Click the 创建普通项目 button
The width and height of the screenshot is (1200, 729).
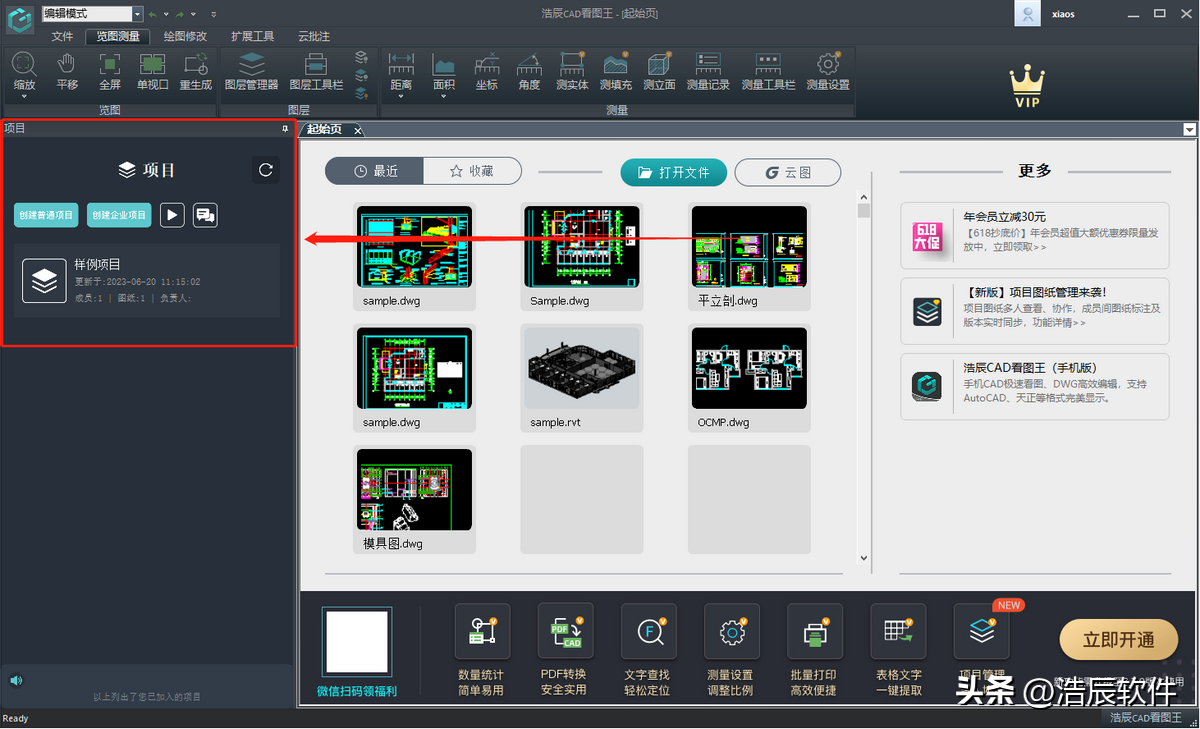click(46, 215)
